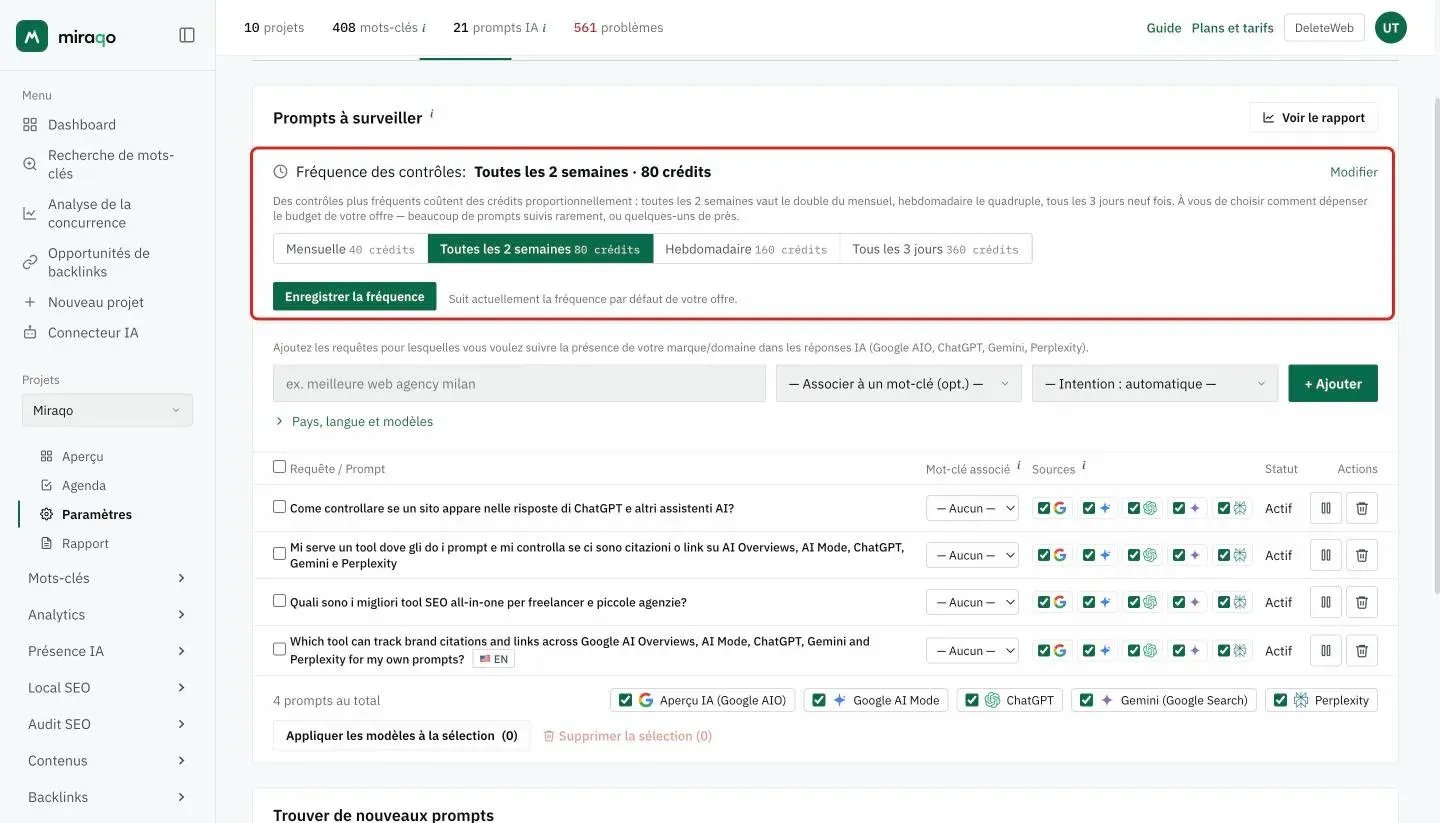Open the Miraqo project selector

(x=107, y=410)
